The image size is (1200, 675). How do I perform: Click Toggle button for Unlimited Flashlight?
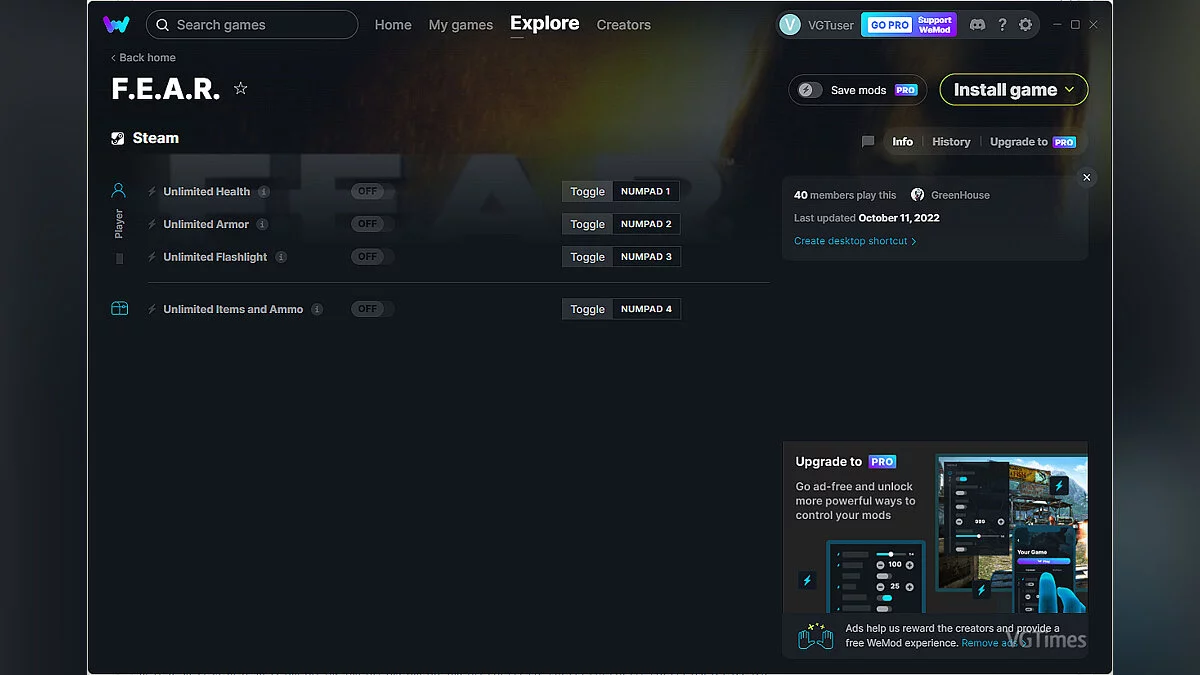587,257
